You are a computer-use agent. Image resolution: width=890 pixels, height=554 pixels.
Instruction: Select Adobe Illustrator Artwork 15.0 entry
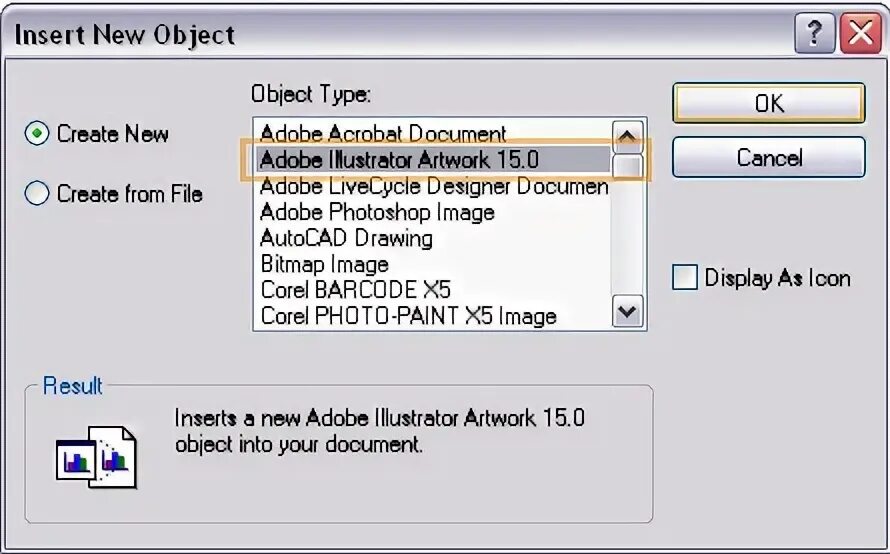pyautogui.click(x=433, y=160)
